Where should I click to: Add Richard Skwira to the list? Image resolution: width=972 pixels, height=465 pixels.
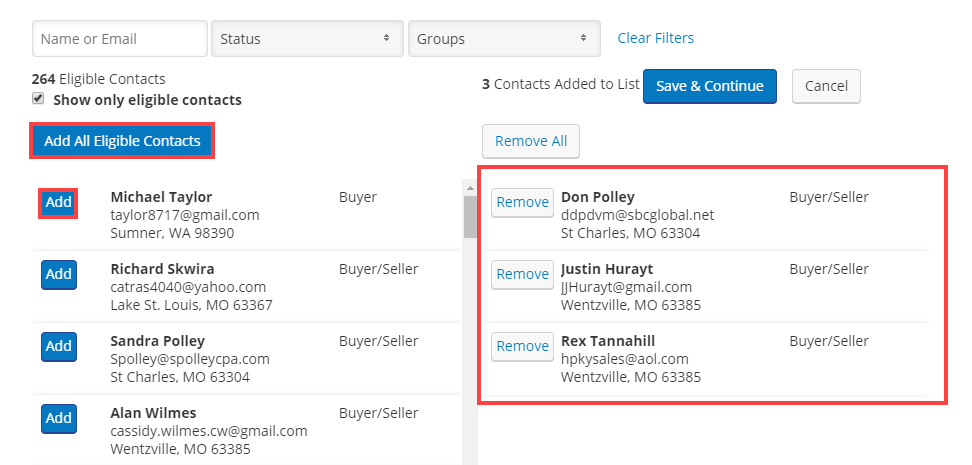tap(59, 274)
